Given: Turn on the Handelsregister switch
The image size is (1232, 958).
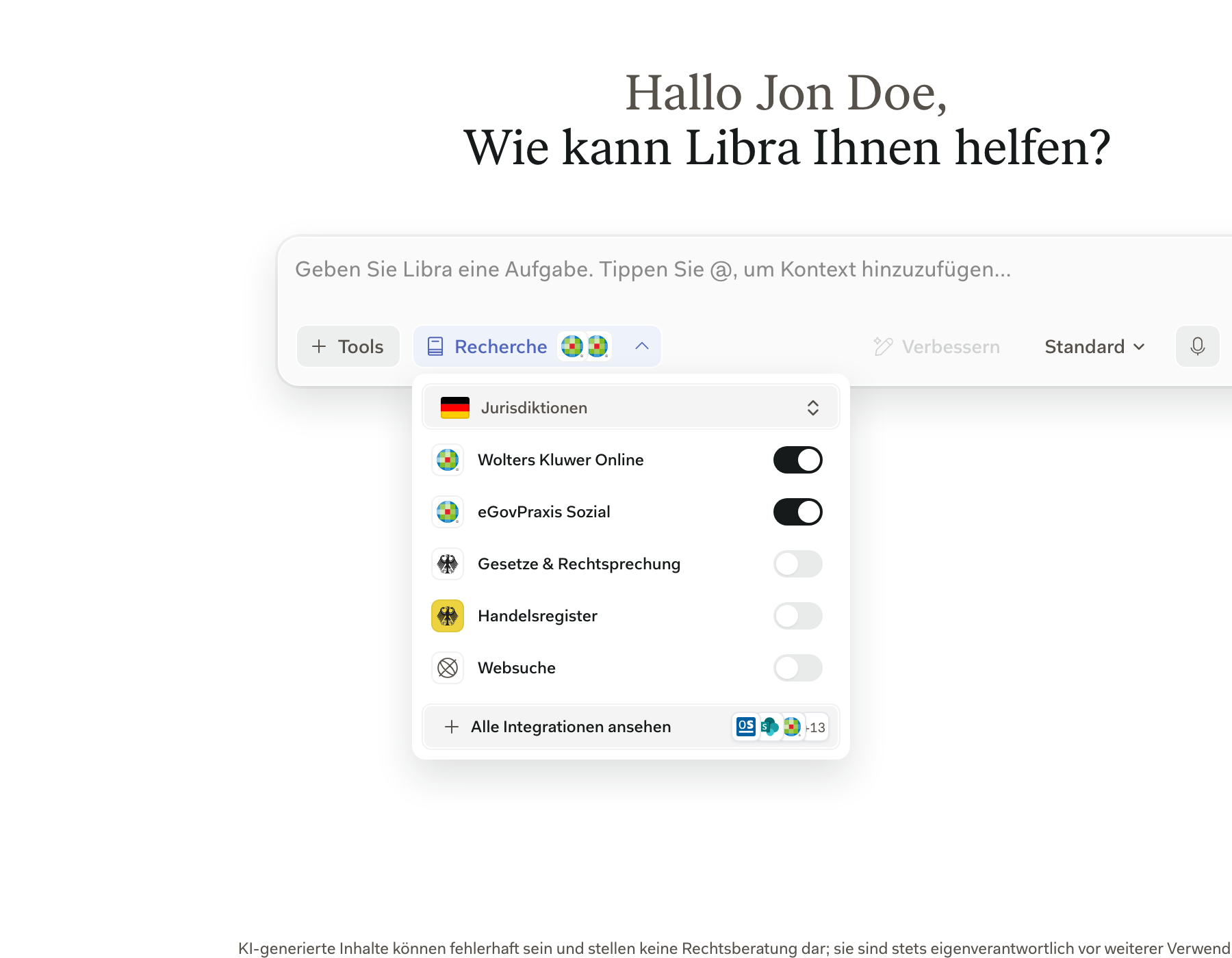Looking at the screenshot, I should pos(797,616).
